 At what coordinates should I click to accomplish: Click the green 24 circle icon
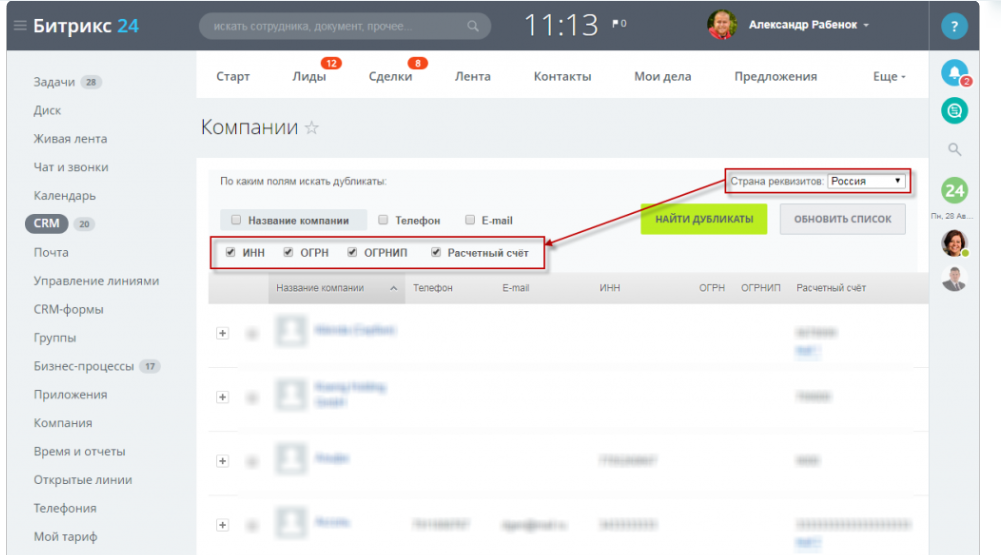954,190
